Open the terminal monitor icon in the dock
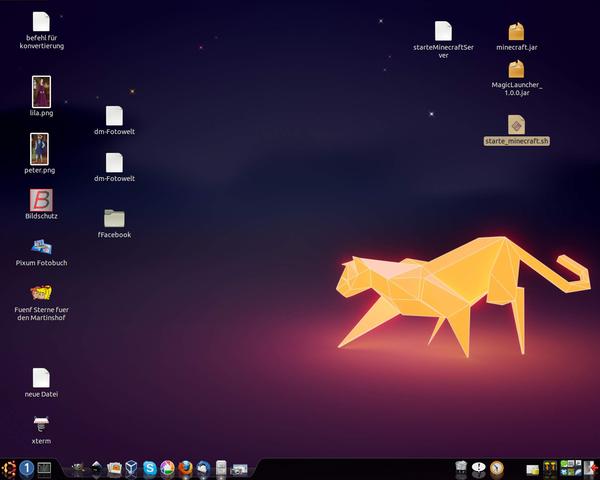This screenshot has width=600, height=480. tap(44, 469)
